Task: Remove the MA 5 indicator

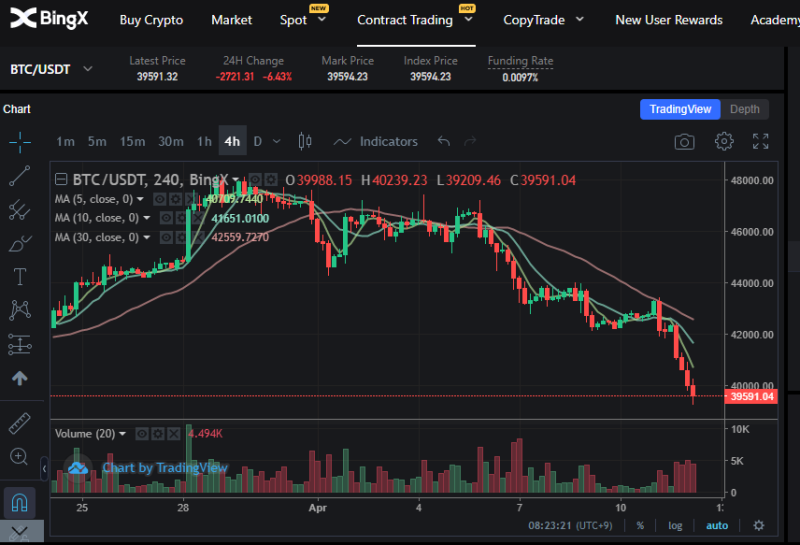Action: [x=190, y=199]
